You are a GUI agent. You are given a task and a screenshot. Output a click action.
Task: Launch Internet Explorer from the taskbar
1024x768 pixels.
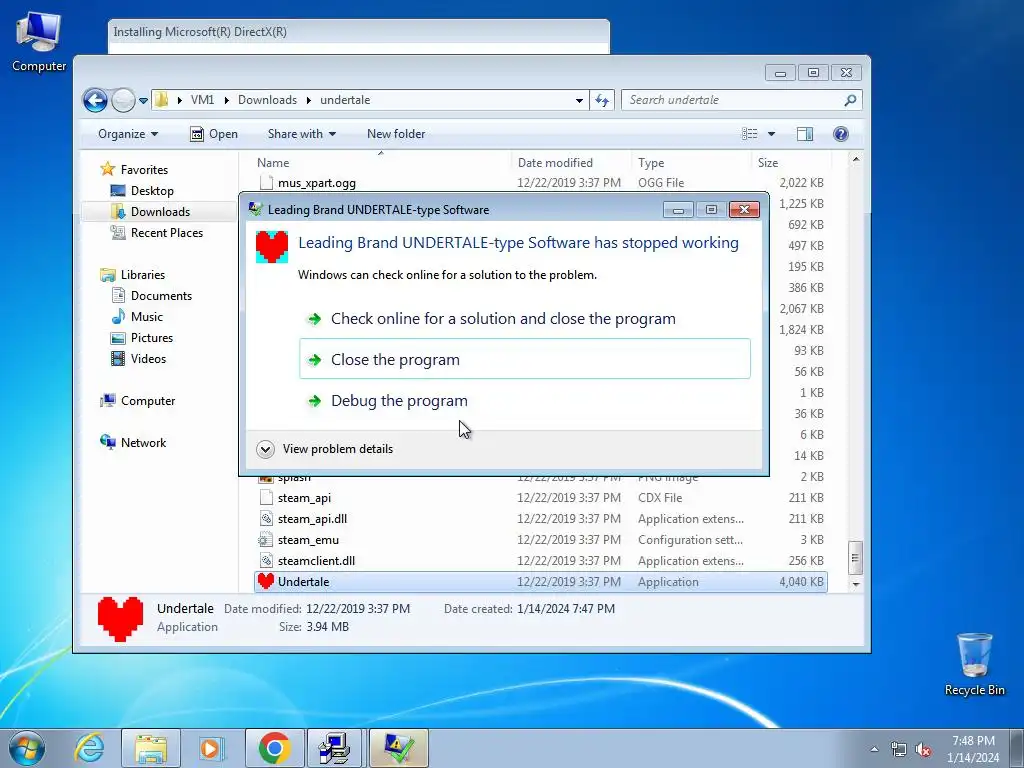[x=89, y=748]
